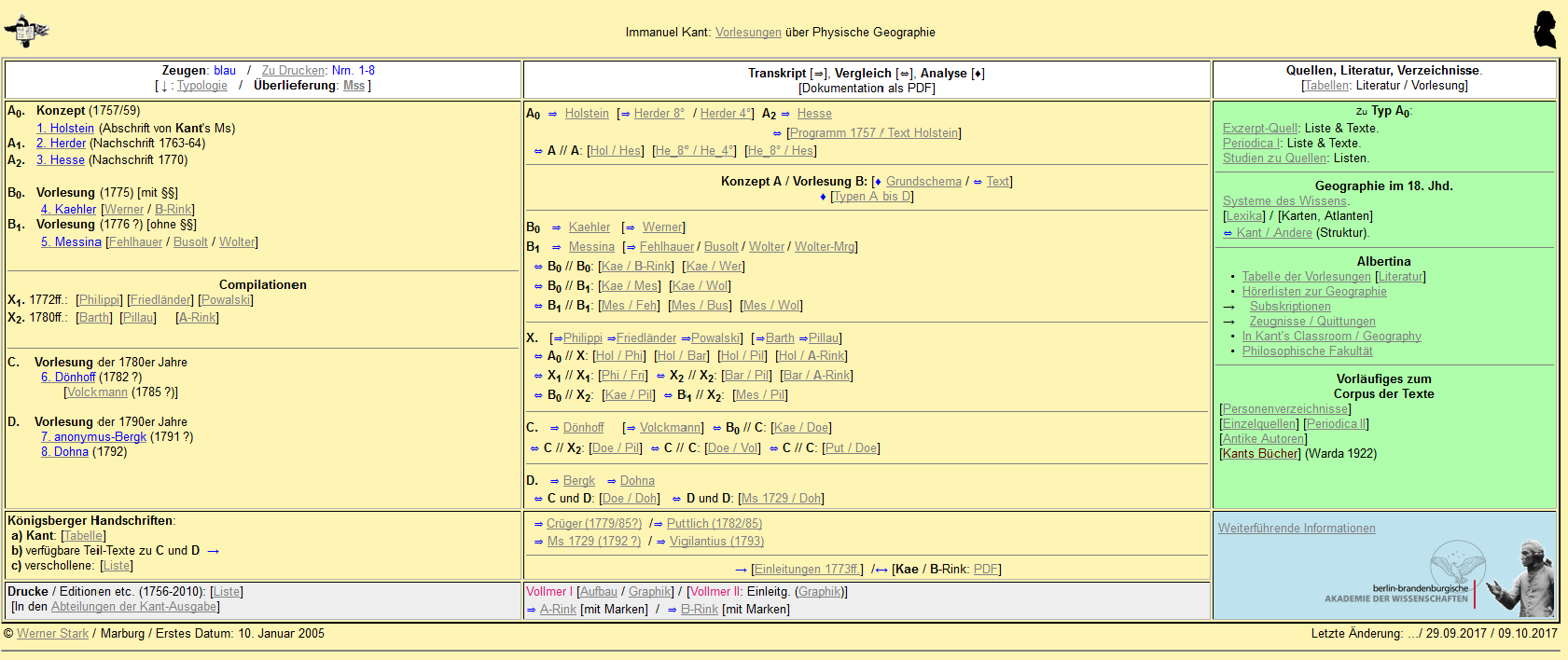Open the '1. Holstein' manuscript link
The height and width of the screenshot is (660, 1568).
point(65,129)
